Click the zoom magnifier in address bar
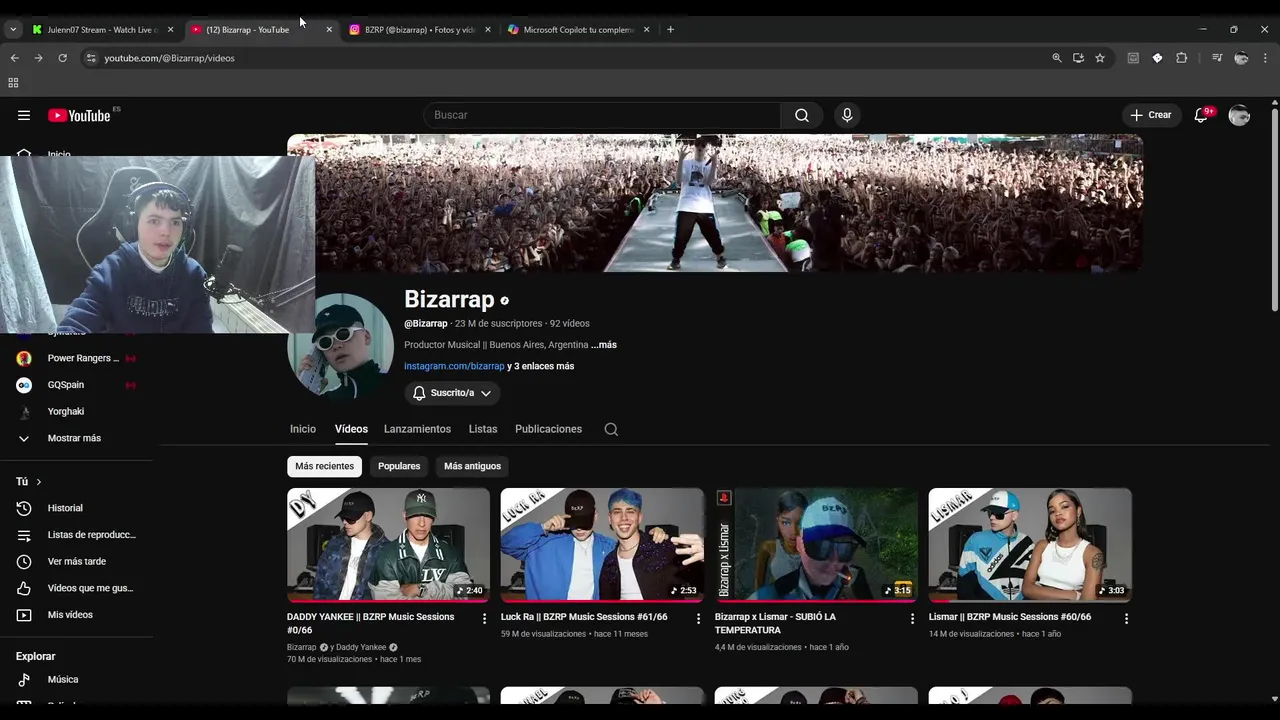1280x720 pixels. click(x=1057, y=58)
